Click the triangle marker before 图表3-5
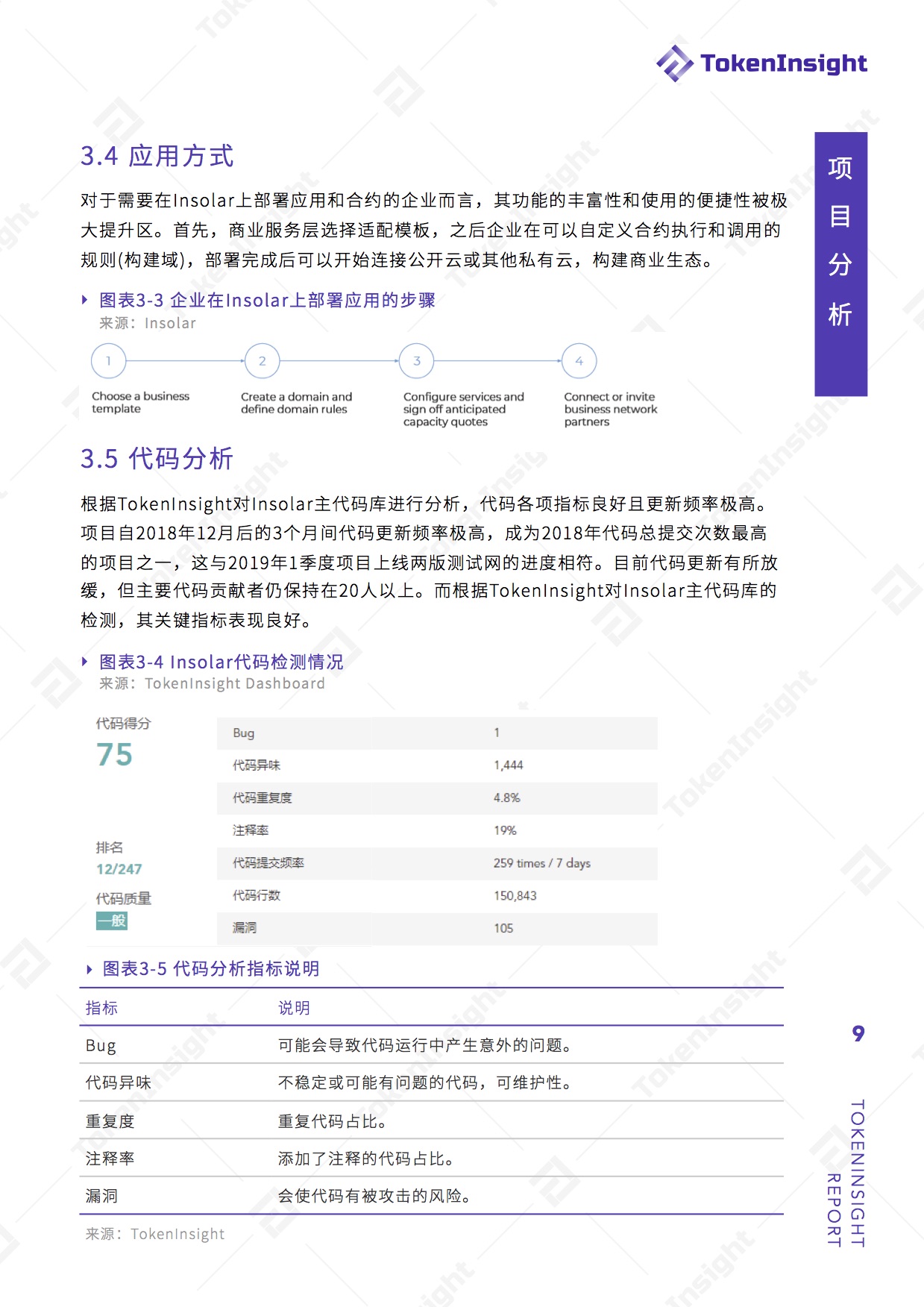 point(89,969)
